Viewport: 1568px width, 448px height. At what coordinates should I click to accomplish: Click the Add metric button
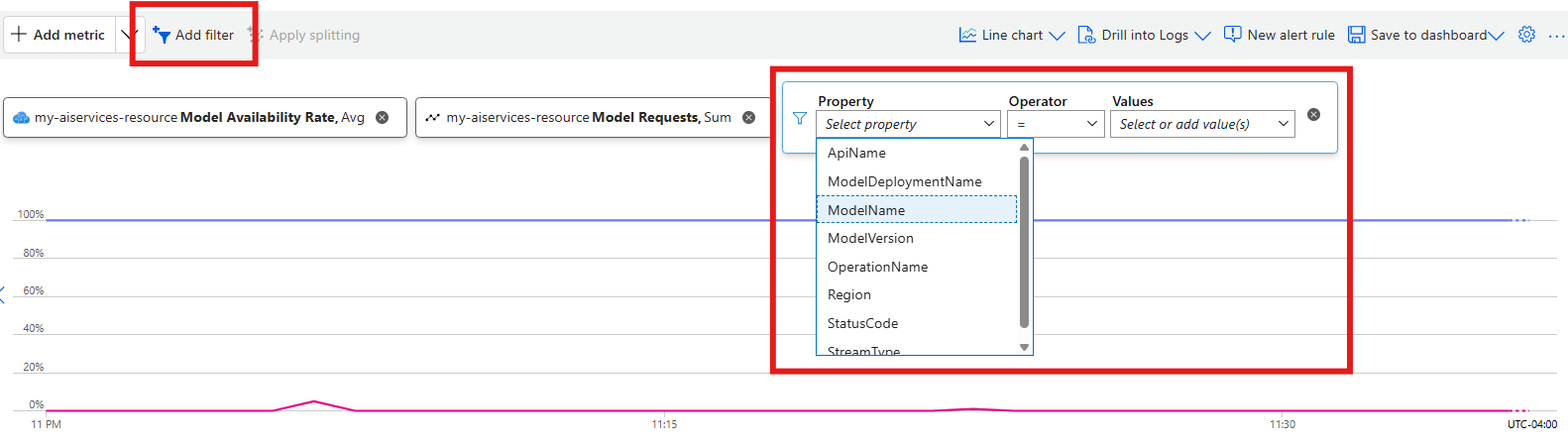[58, 35]
